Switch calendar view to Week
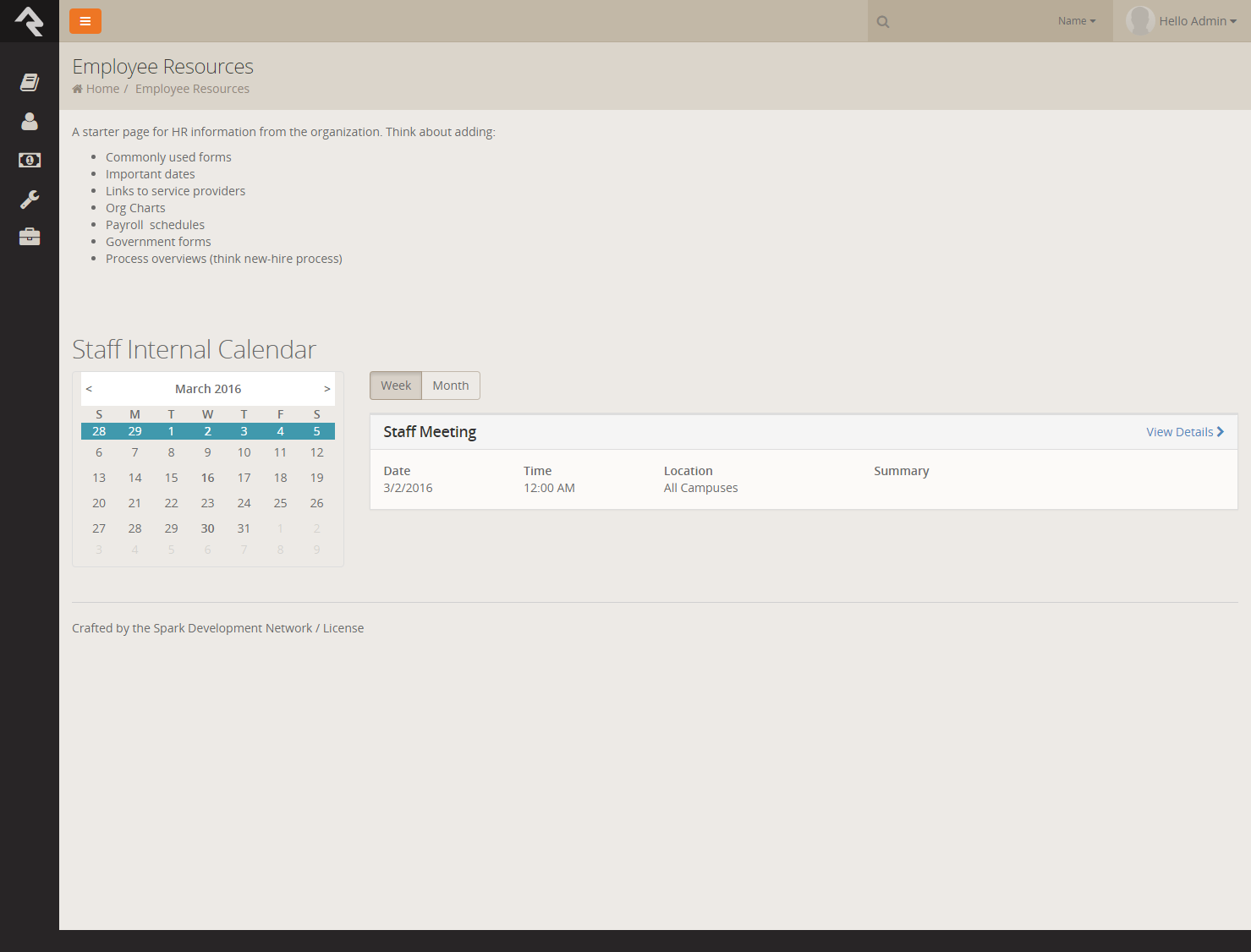1251x952 pixels. pos(396,386)
